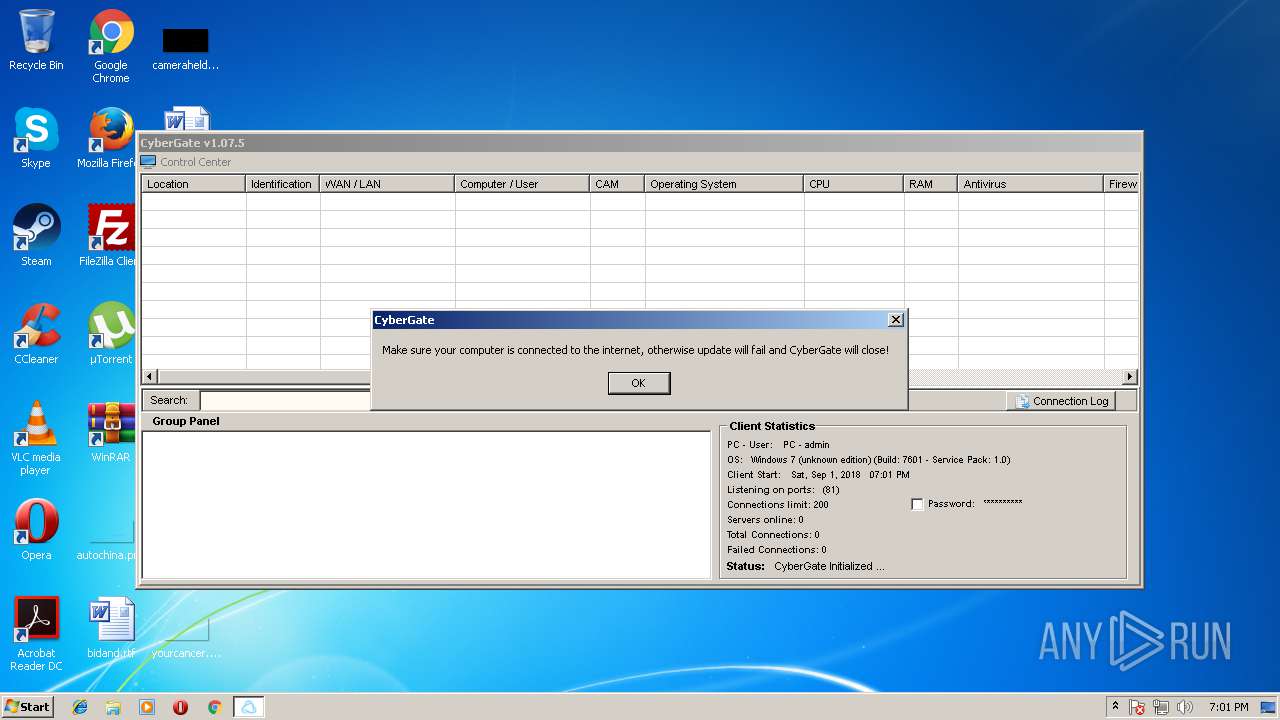Show hidden tray icons arrow
This screenshot has width=1280, height=720.
coord(1115,706)
